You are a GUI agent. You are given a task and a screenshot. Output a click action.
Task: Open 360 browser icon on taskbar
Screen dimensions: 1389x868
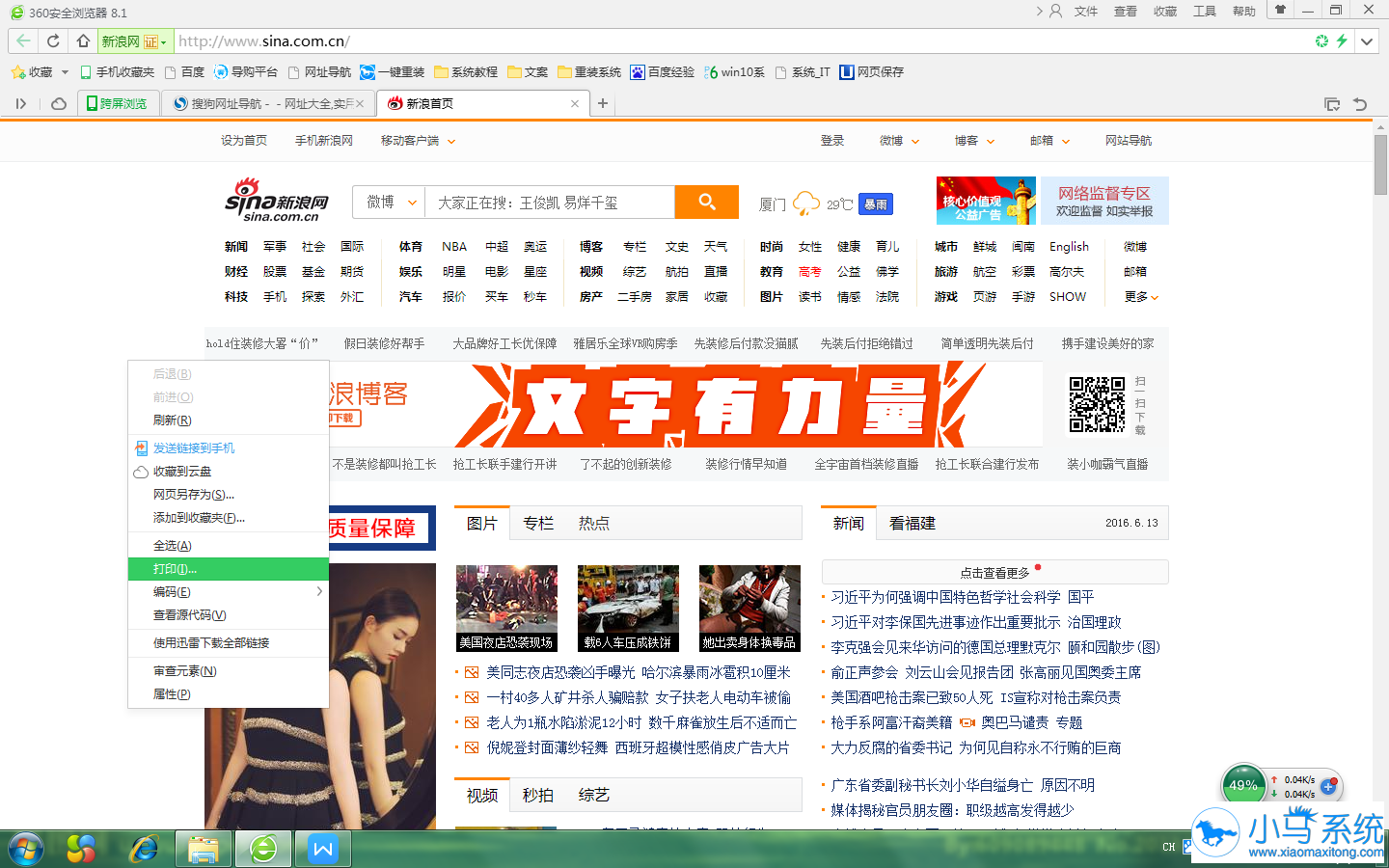(x=263, y=849)
